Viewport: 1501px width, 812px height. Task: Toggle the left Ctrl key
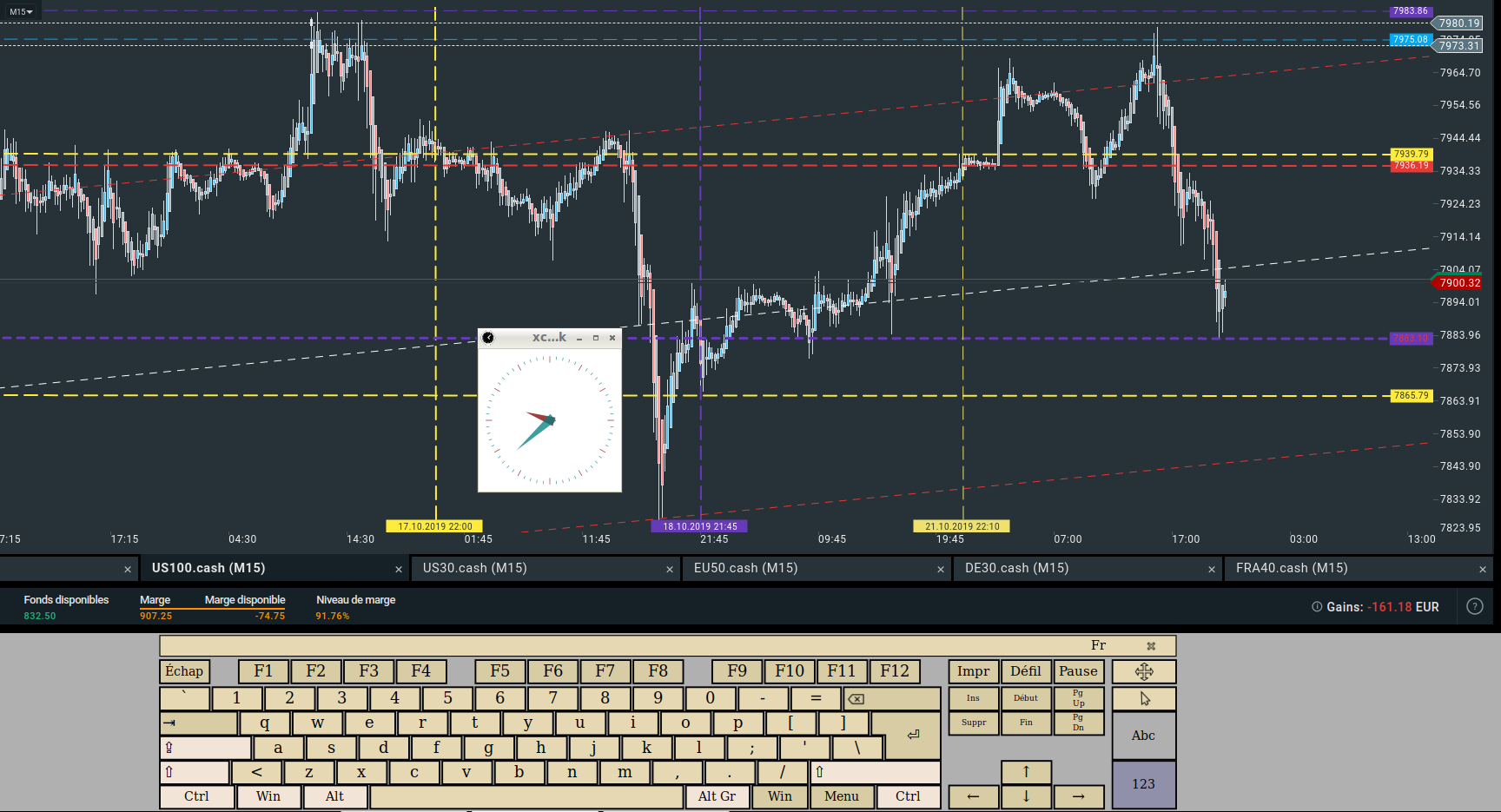click(197, 796)
